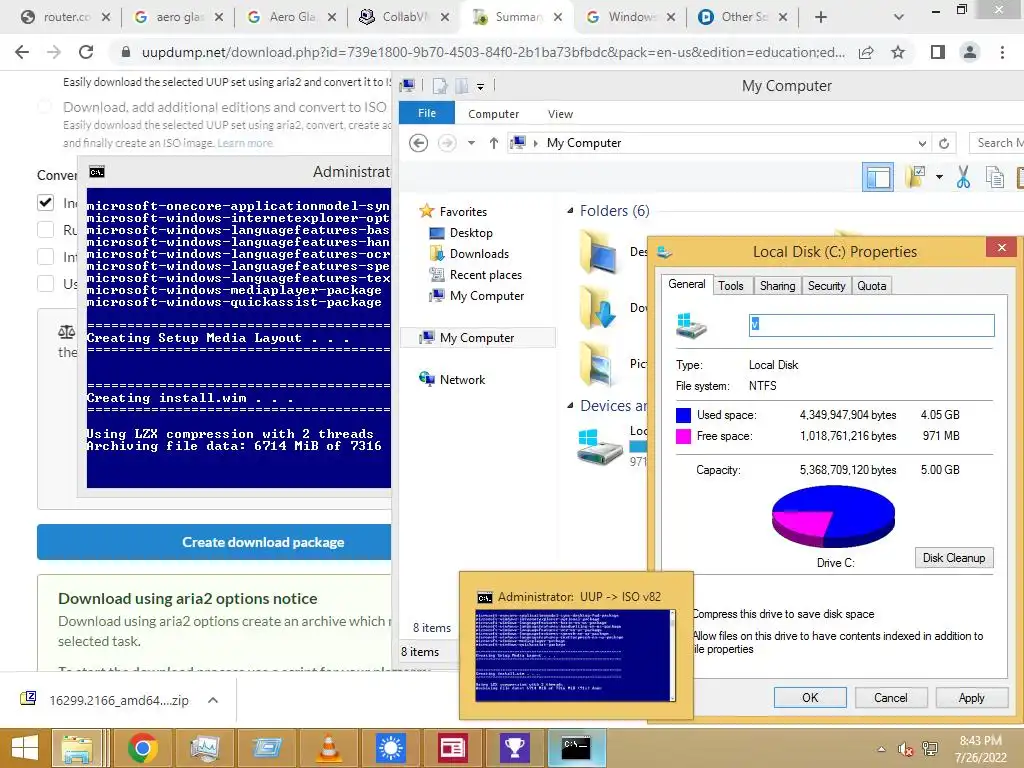Click Apply in disk properties
This screenshot has height=768, width=1024.
971,697
